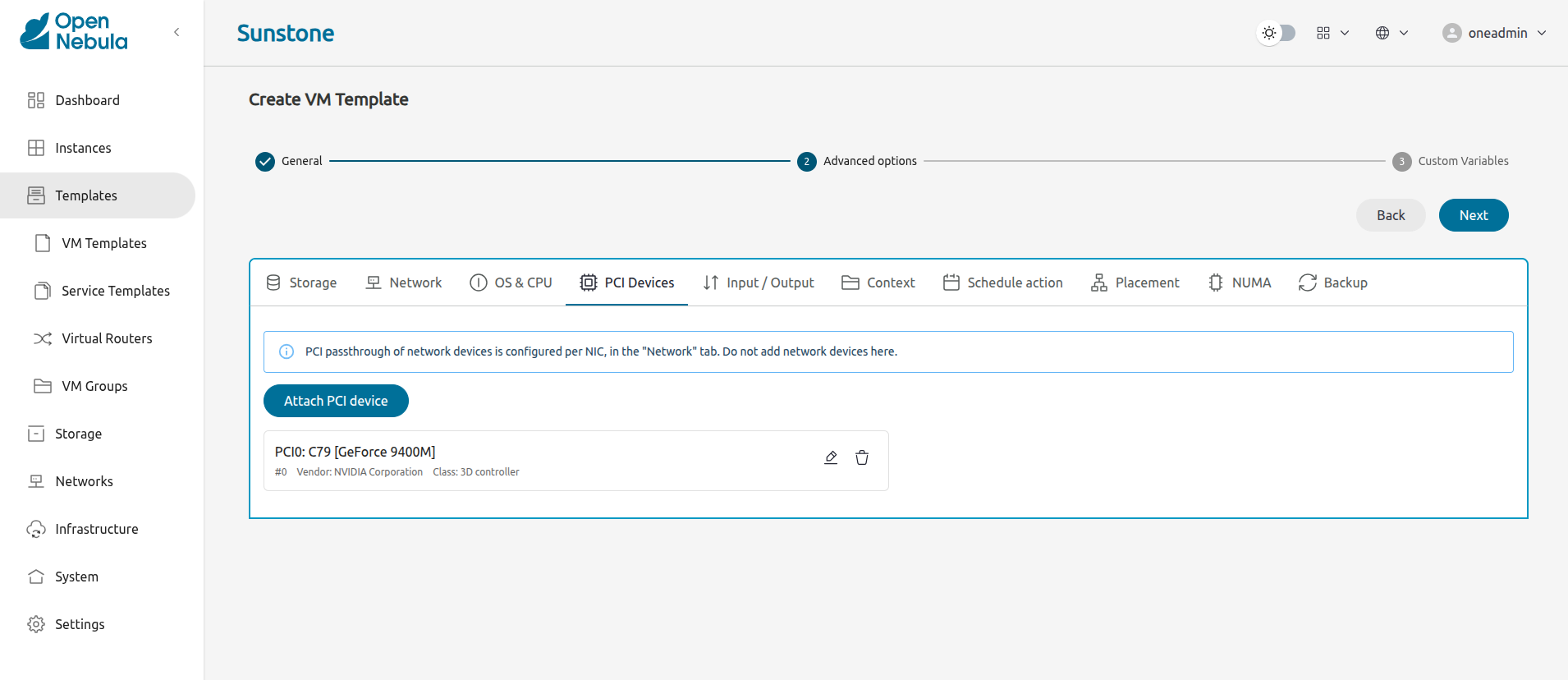Click the OpenNebula logo
Screen dimensions: 1568x680
click(74, 32)
